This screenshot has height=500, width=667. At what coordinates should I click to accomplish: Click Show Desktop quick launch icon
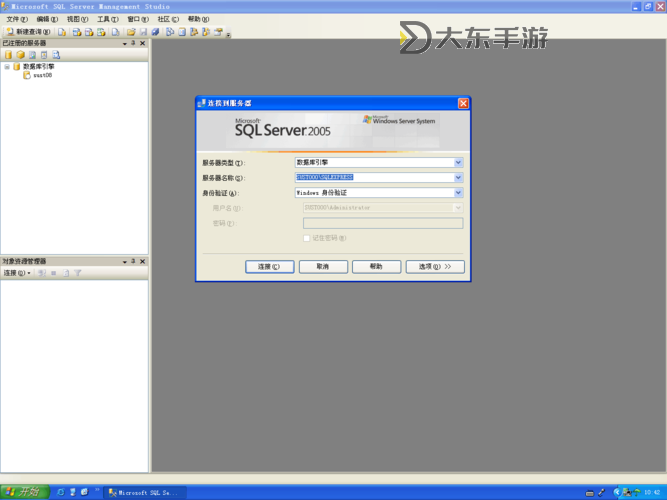coord(85,492)
